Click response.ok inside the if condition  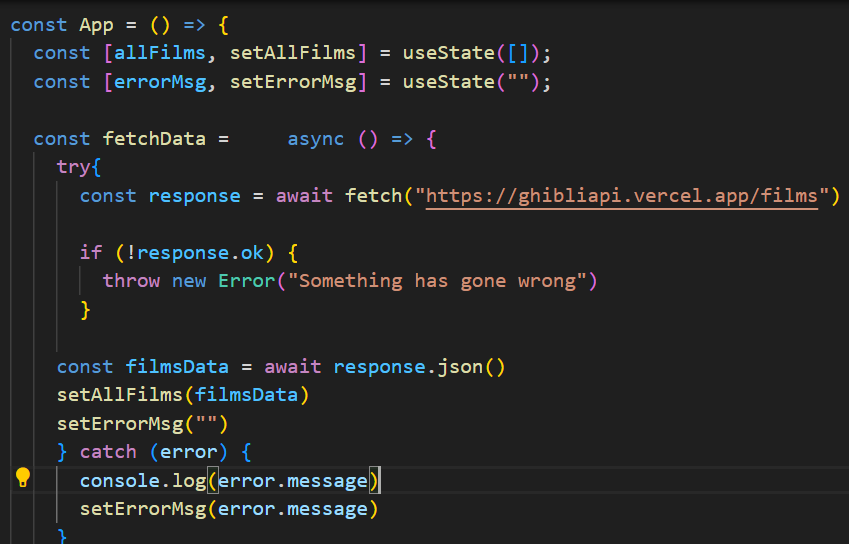(x=200, y=253)
